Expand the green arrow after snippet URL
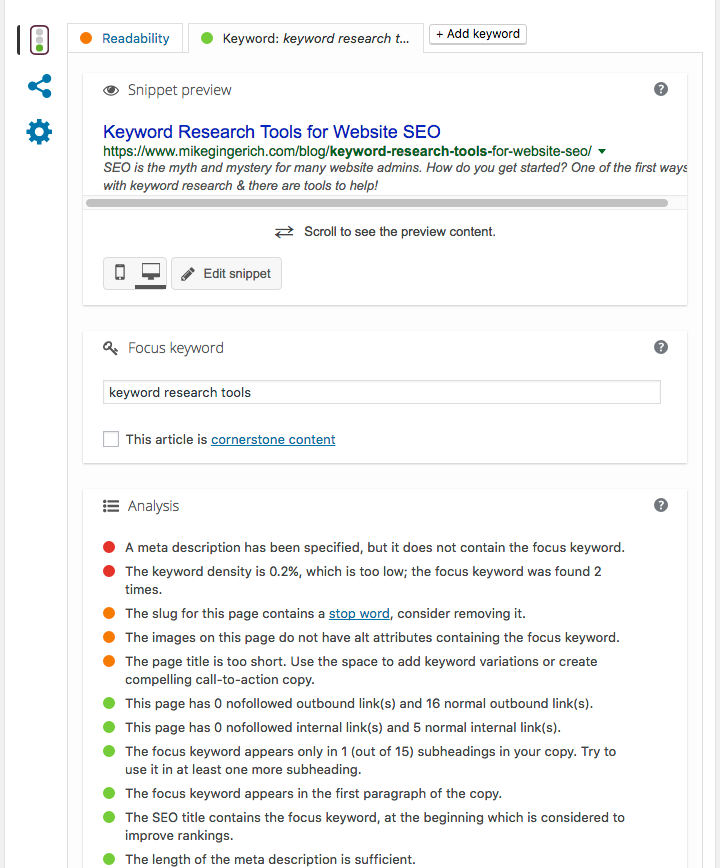Viewport: 720px width, 868px height. coord(602,151)
